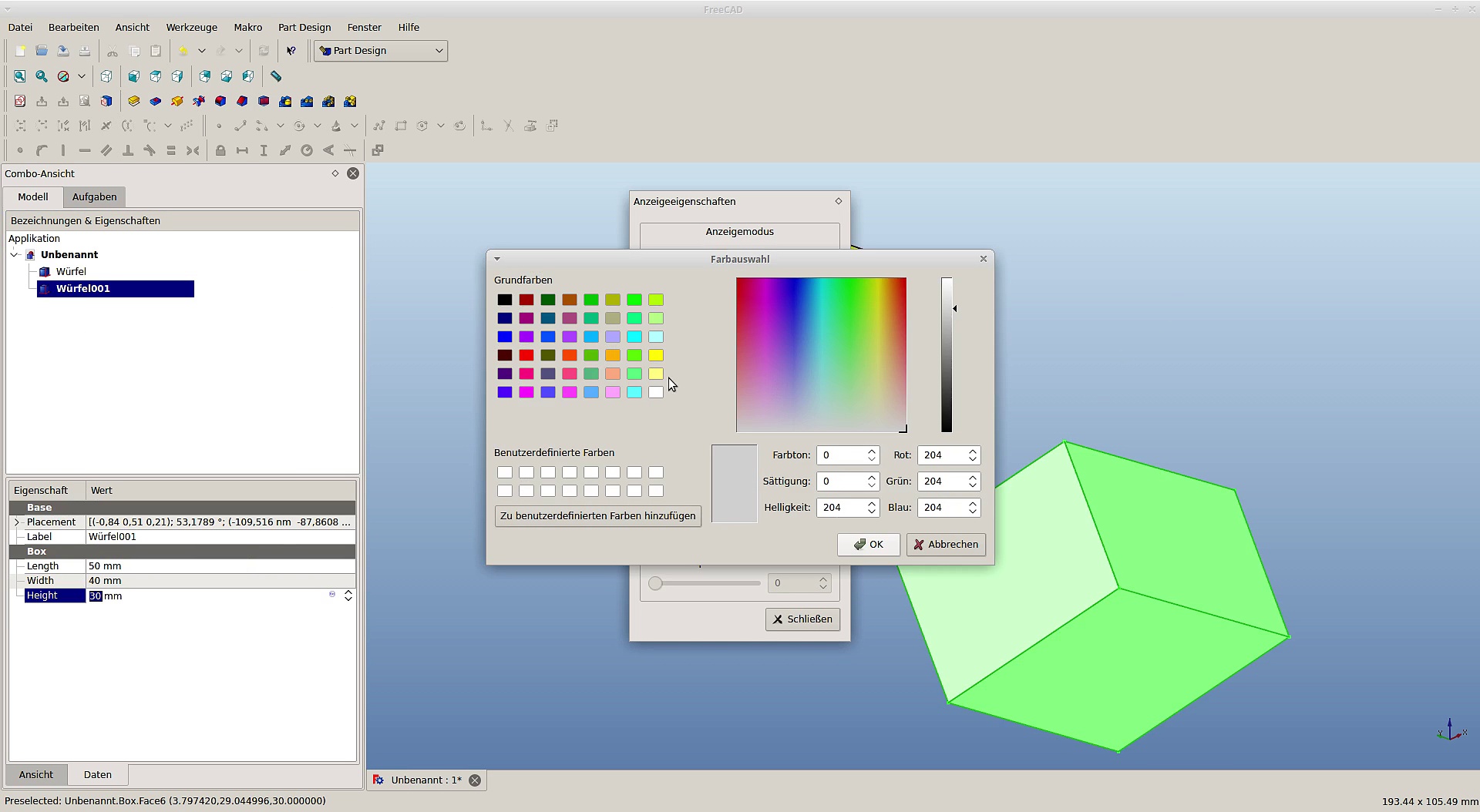
Task: Toggle floating of the Combo-Ansicht panel
Action: 335,173
